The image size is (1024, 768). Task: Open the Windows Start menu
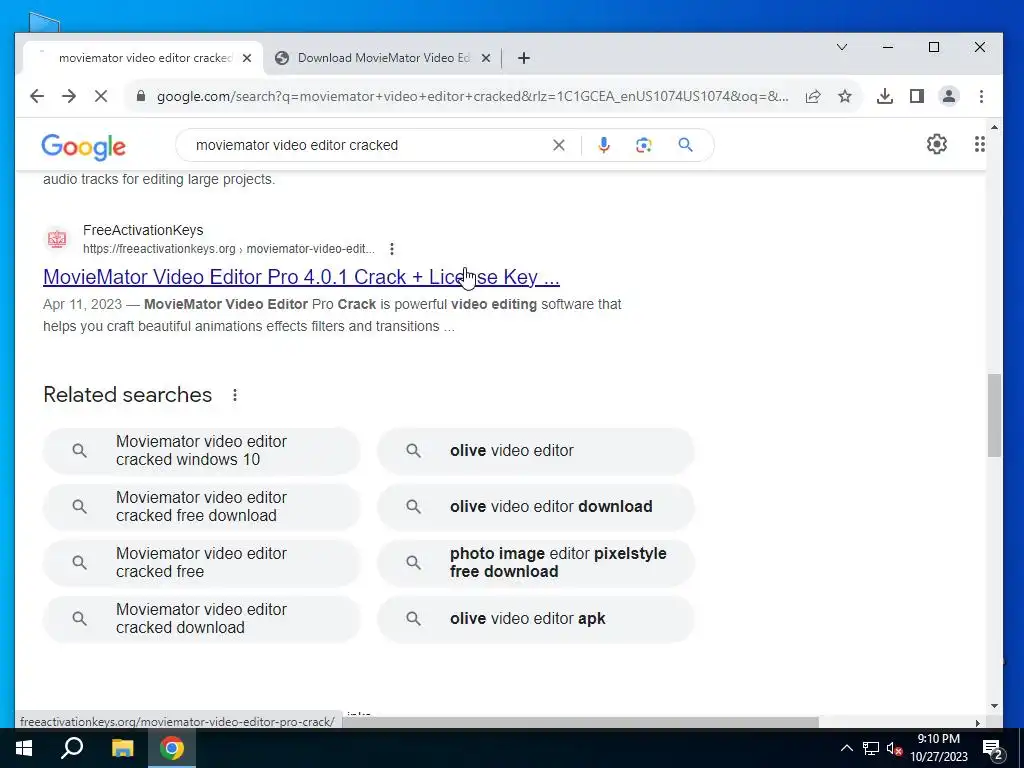click(x=24, y=748)
